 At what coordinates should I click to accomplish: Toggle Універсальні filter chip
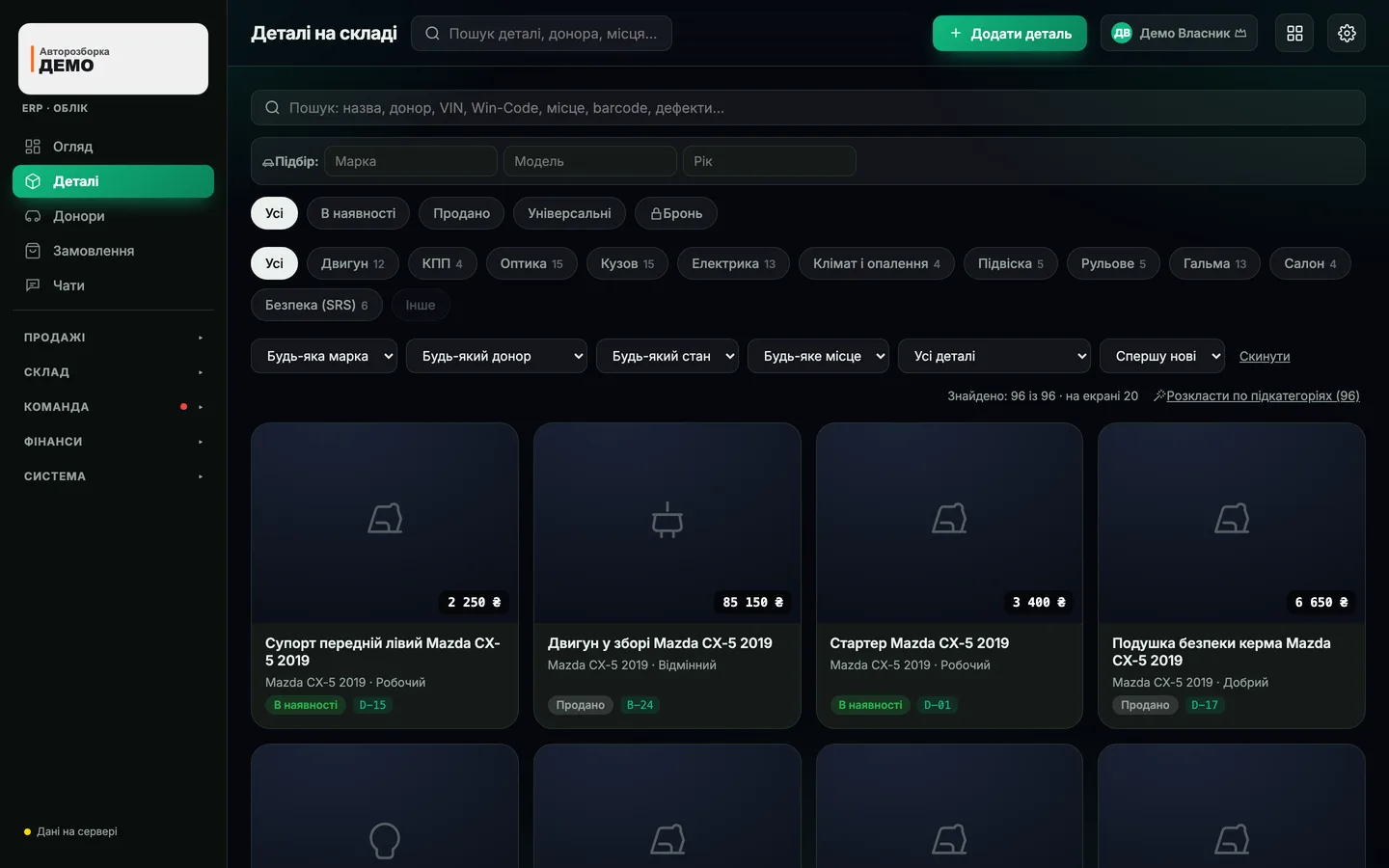coord(569,213)
